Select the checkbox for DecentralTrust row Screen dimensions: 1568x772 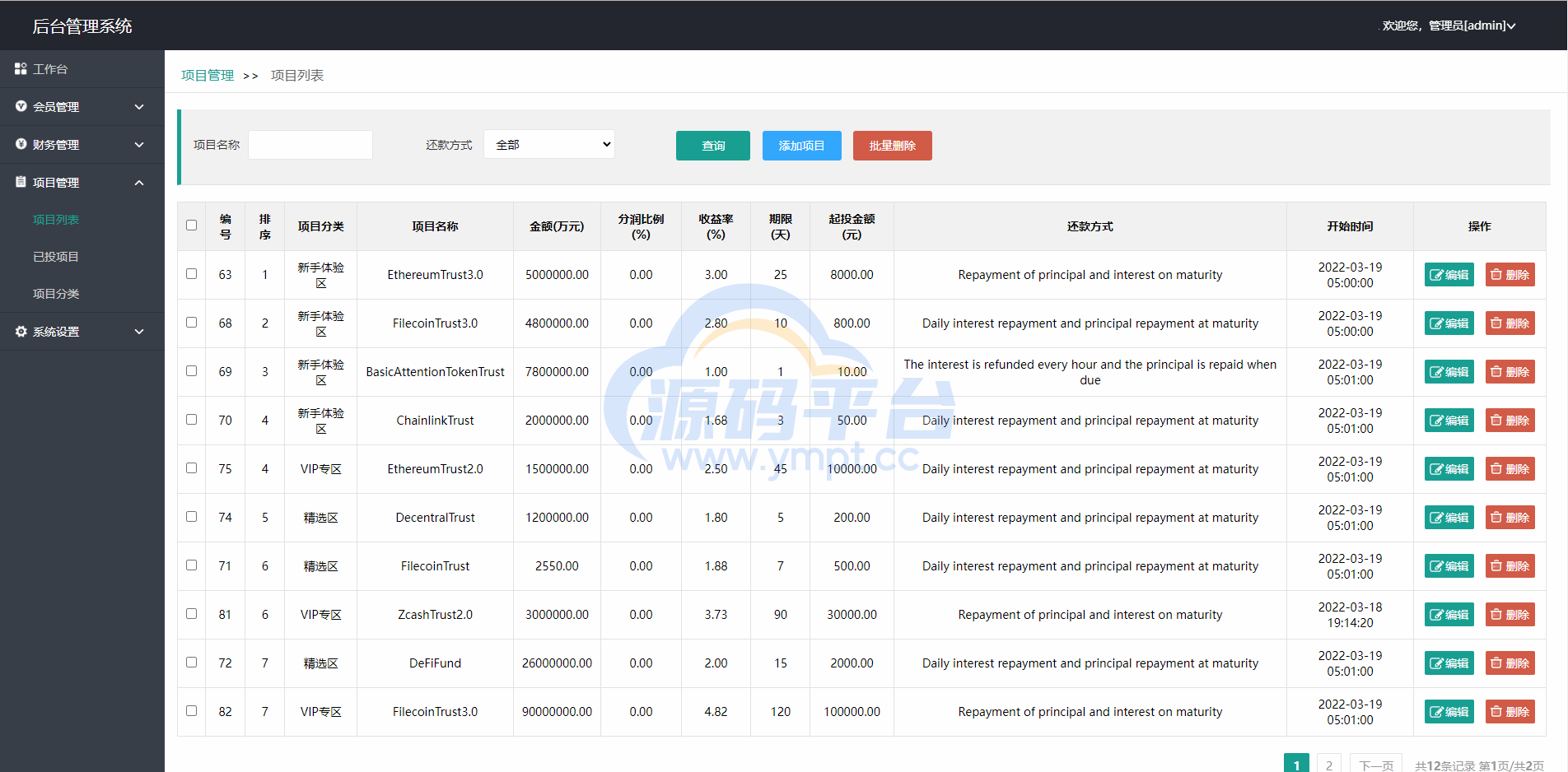point(191,517)
